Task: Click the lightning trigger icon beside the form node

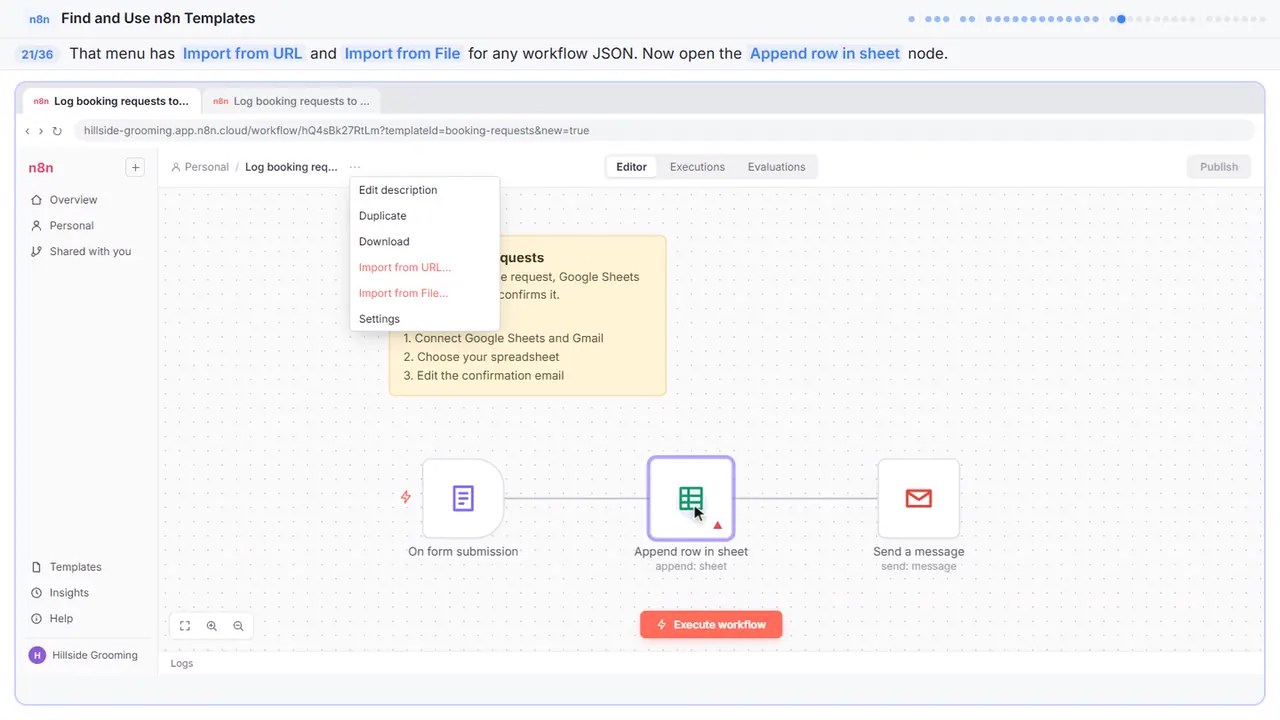Action: tap(406, 497)
